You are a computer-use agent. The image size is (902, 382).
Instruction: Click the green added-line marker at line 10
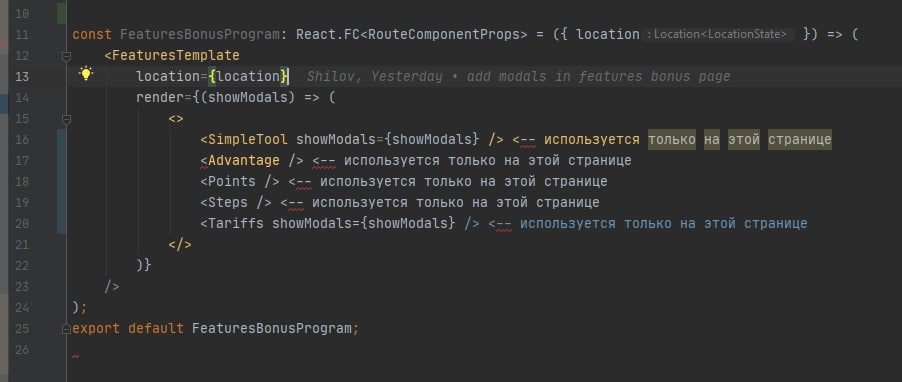coord(62,14)
